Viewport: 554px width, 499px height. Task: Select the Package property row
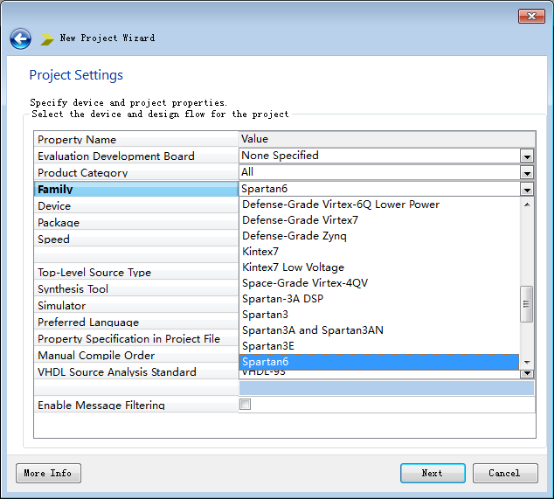click(x=136, y=223)
